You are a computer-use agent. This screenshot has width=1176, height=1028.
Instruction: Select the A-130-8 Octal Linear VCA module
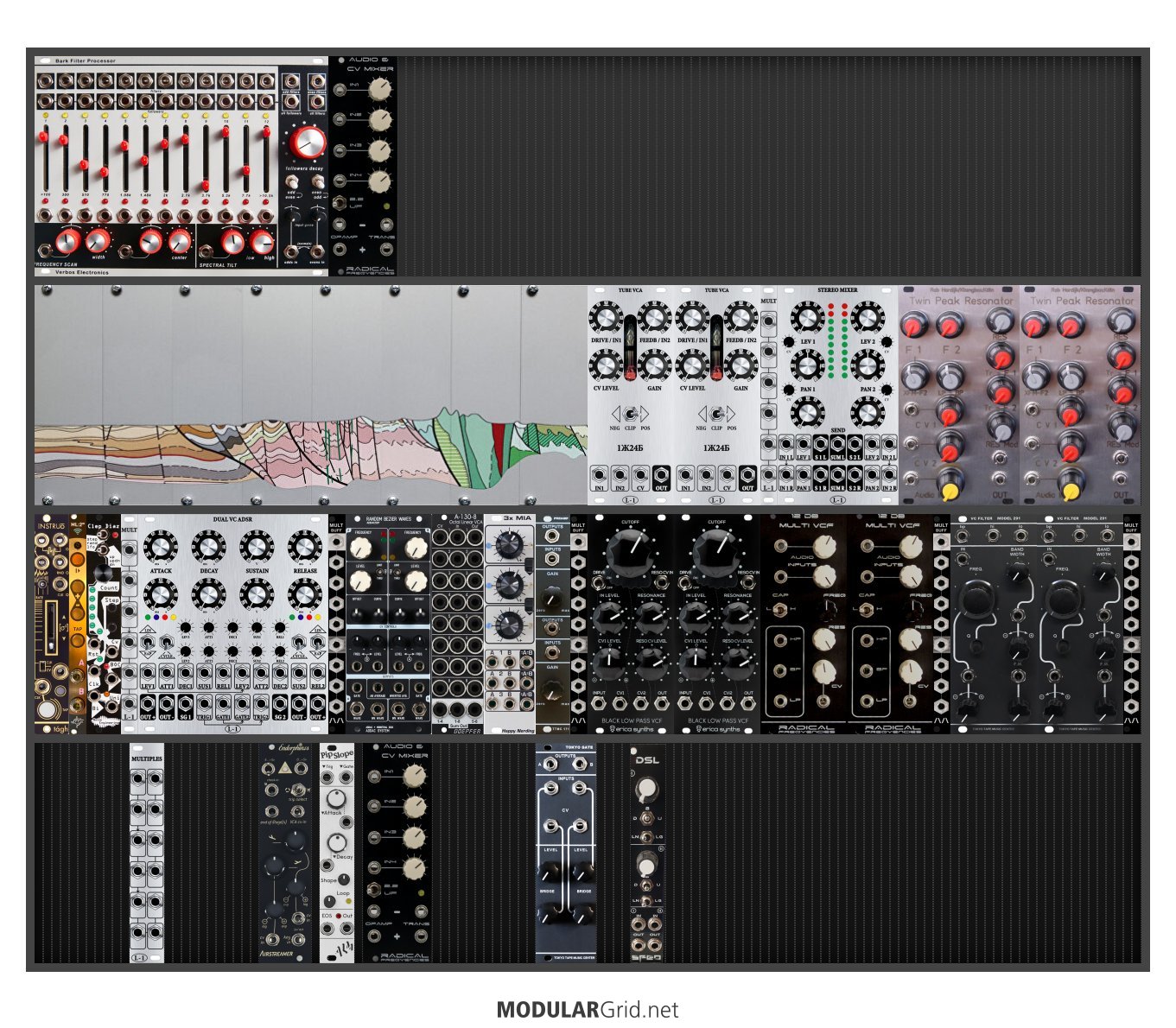(458, 625)
